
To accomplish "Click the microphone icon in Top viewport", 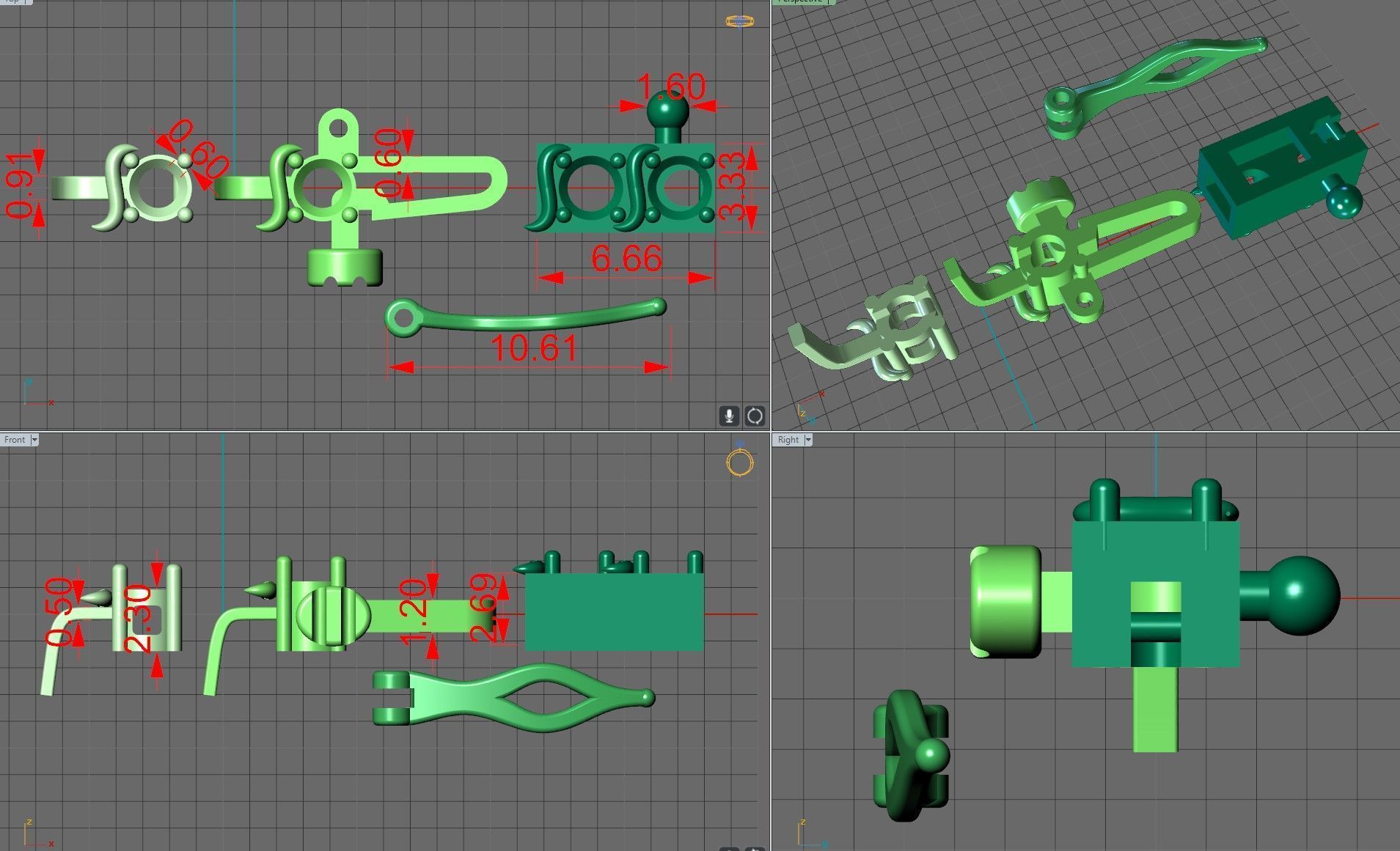I will 728,416.
